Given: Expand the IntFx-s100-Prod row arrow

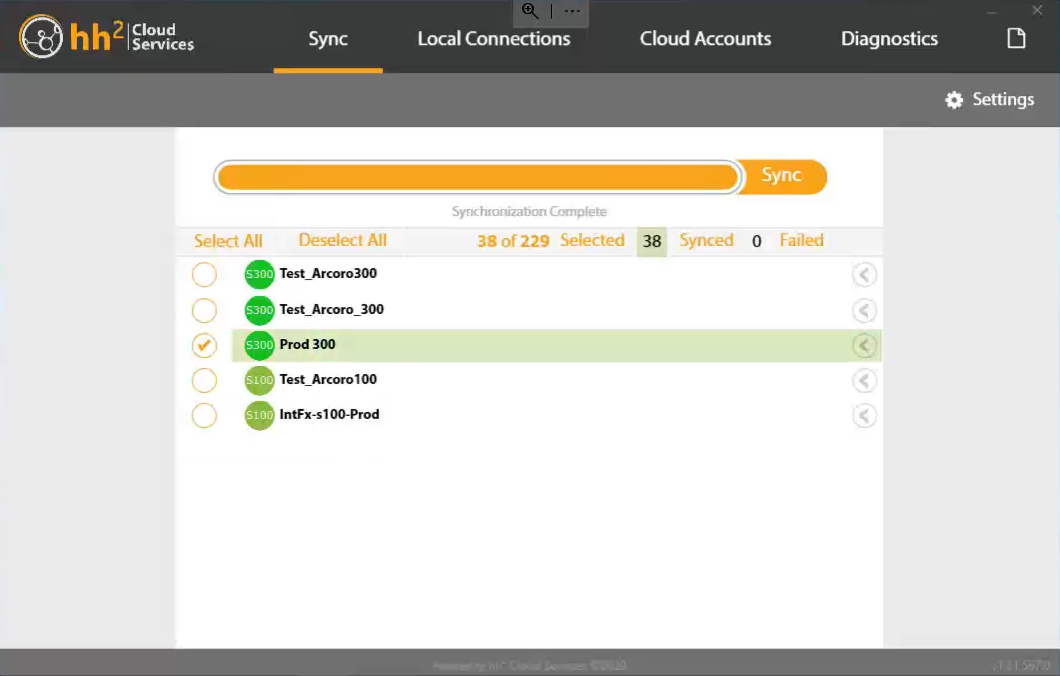Looking at the screenshot, I should point(864,415).
